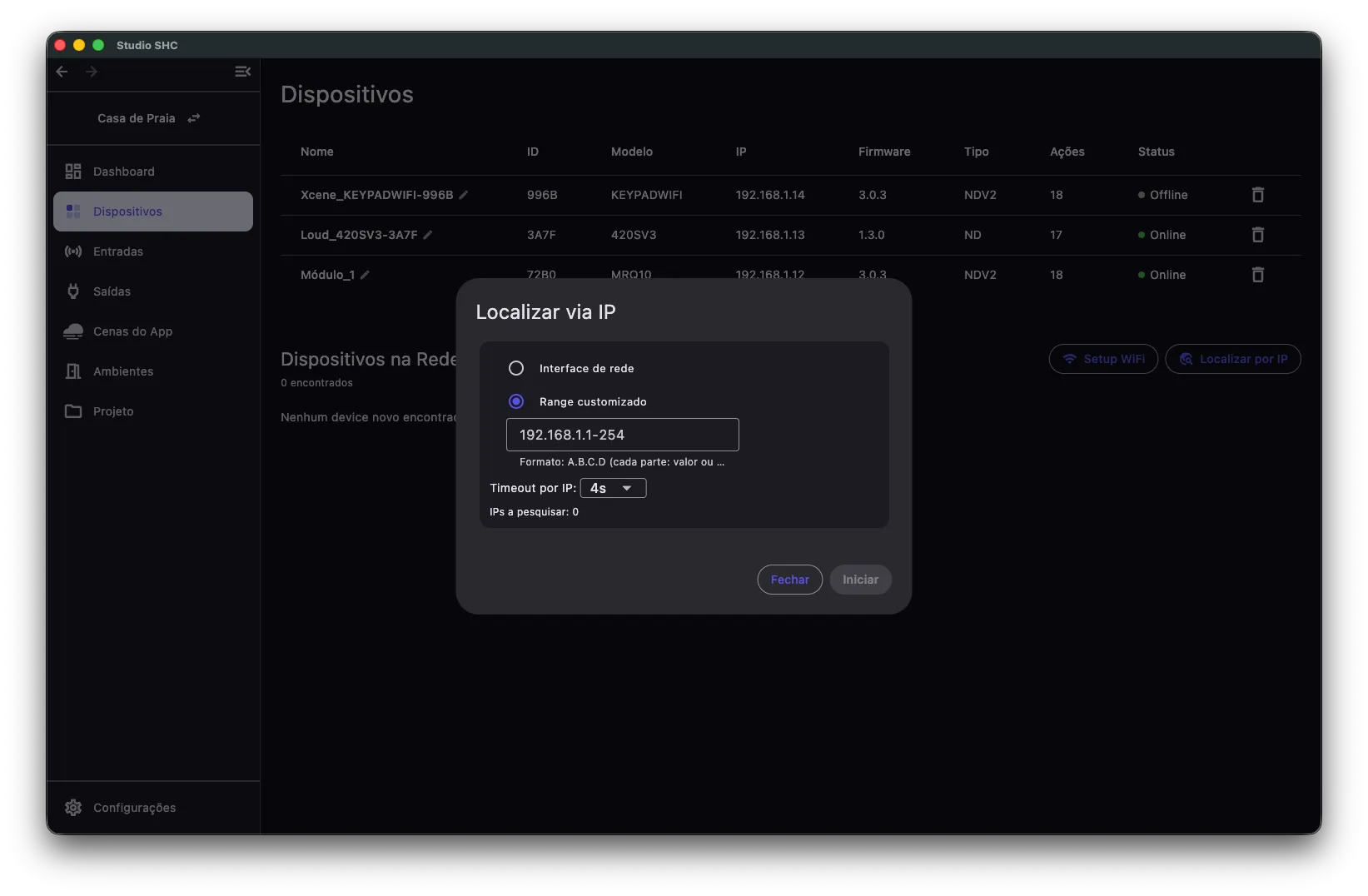The width and height of the screenshot is (1368, 896).
Task: Click the Saídas plug icon
Action: (x=73, y=291)
